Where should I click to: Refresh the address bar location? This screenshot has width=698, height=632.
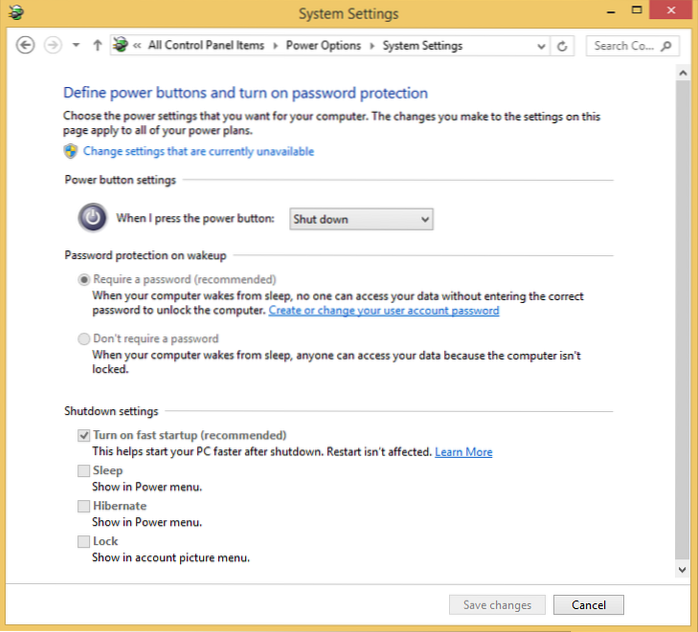click(563, 46)
